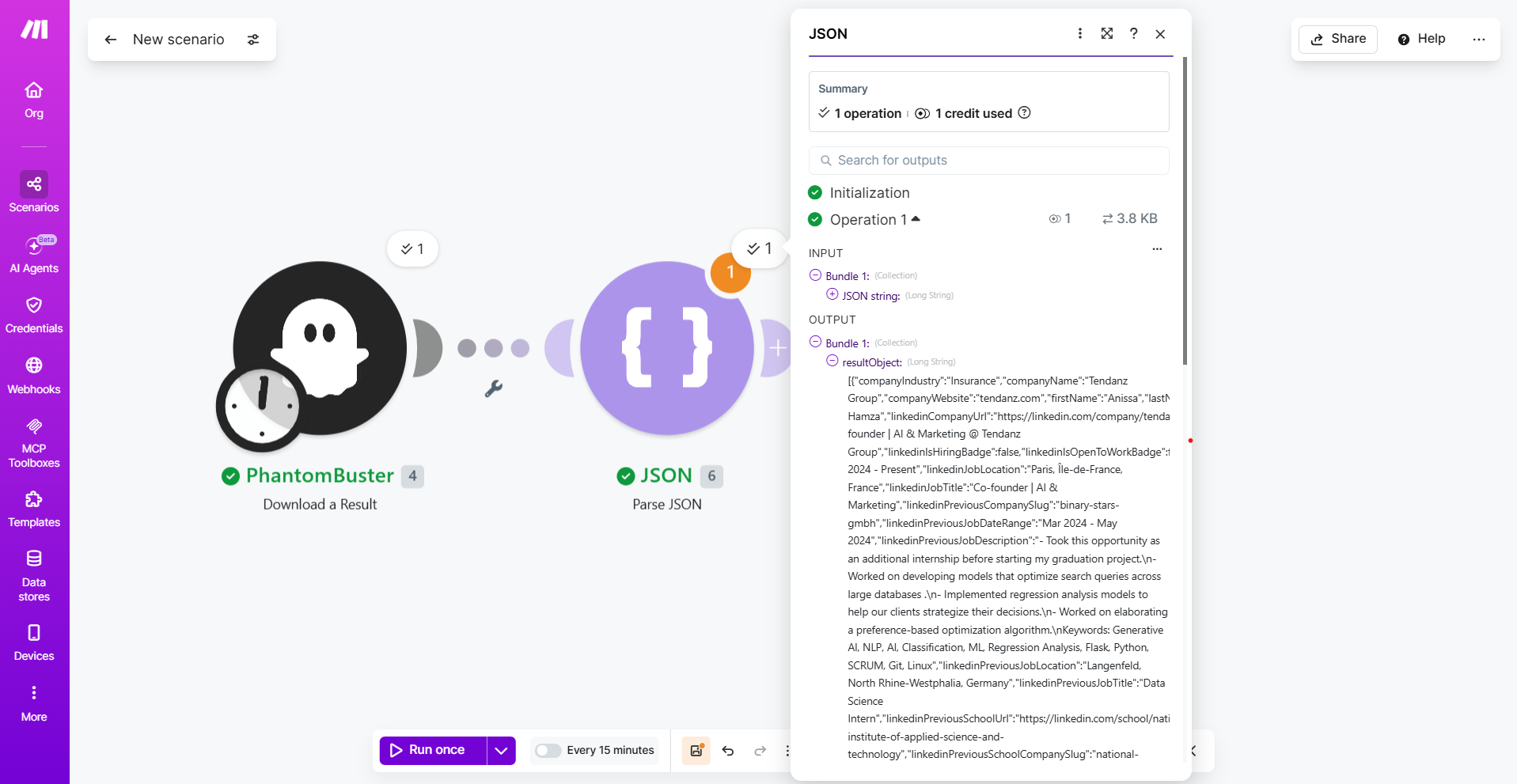Open scenario settings sliders icon
This screenshot has width=1517, height=784.
pos(253,40)
